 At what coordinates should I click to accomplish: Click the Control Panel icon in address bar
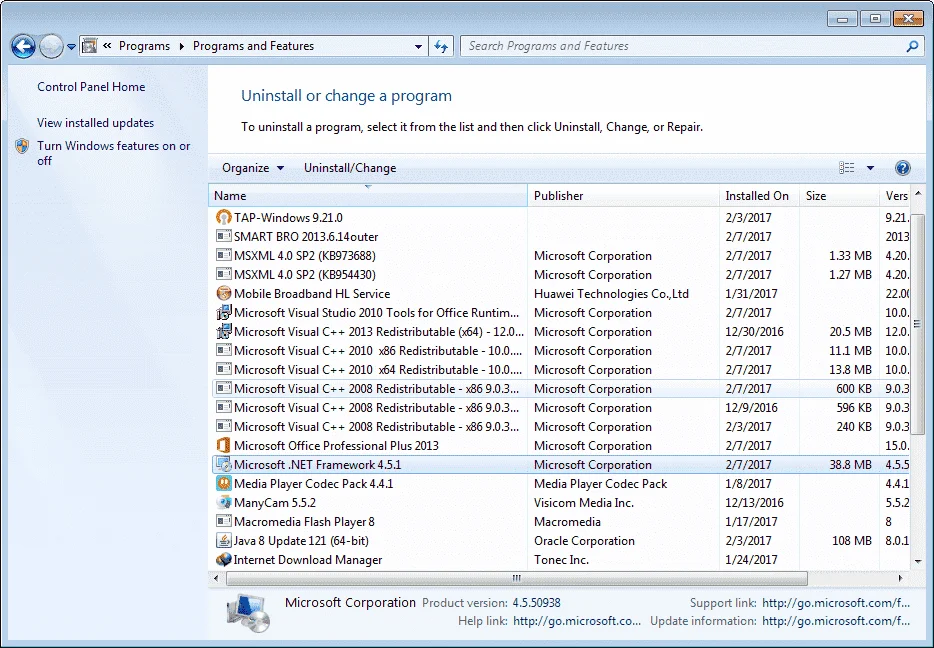[x=89, y=46]
